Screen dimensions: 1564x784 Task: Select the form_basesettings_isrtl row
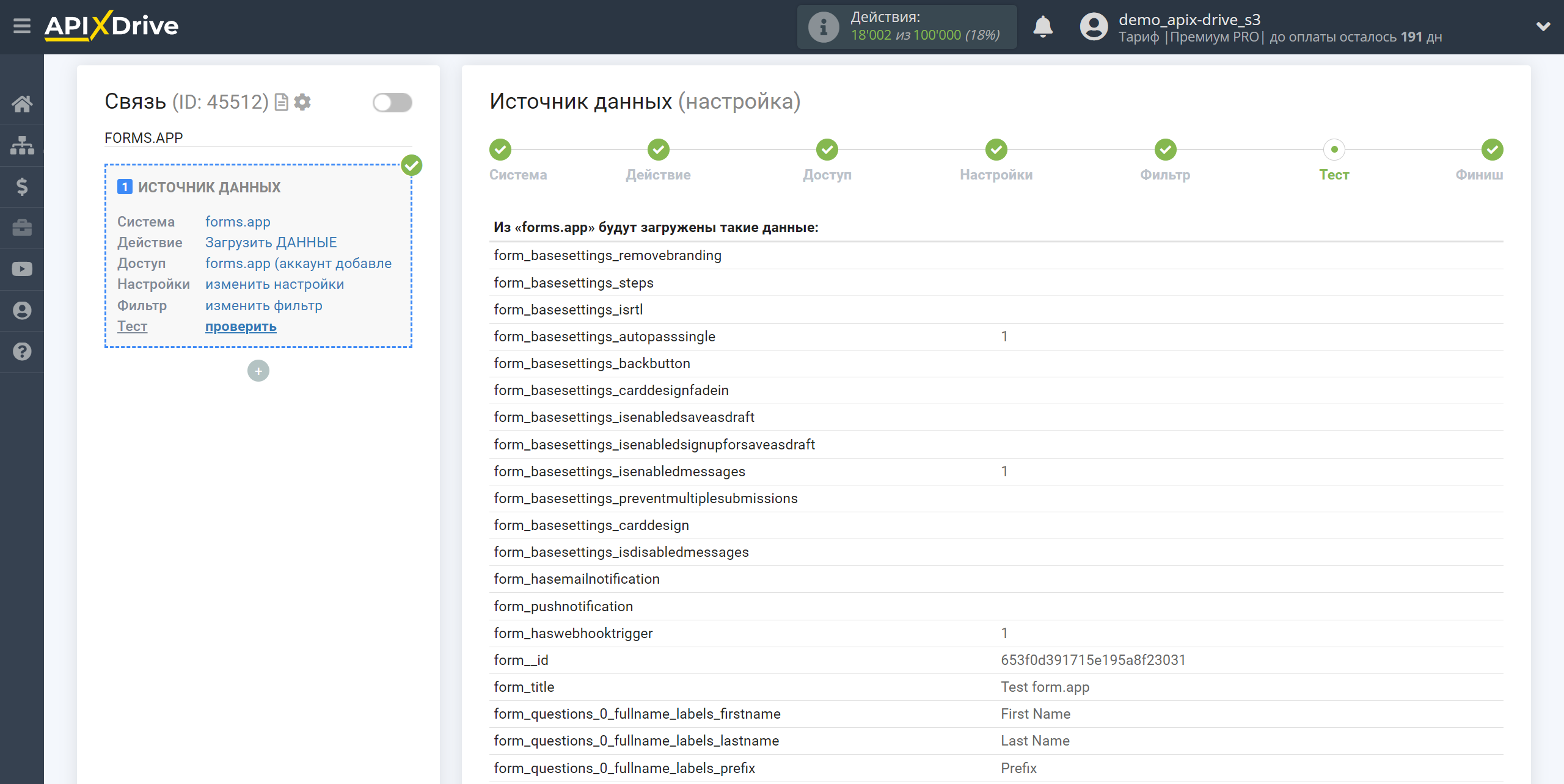[996, 310]
